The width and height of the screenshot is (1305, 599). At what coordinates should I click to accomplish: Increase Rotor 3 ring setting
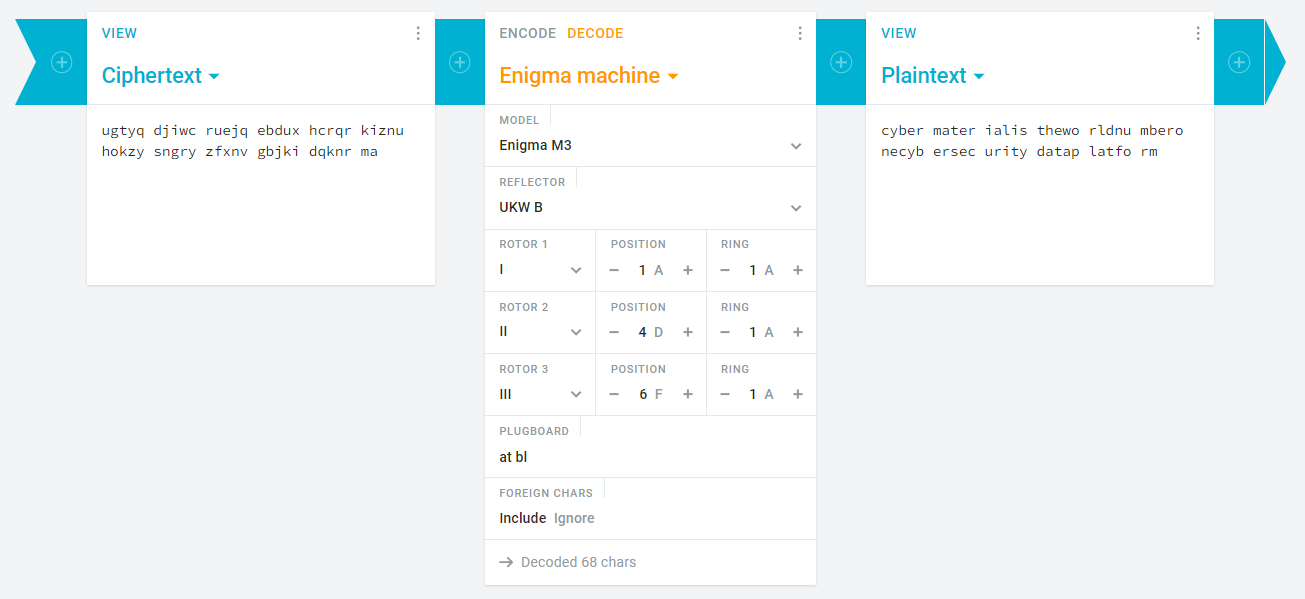pos(798,394)
